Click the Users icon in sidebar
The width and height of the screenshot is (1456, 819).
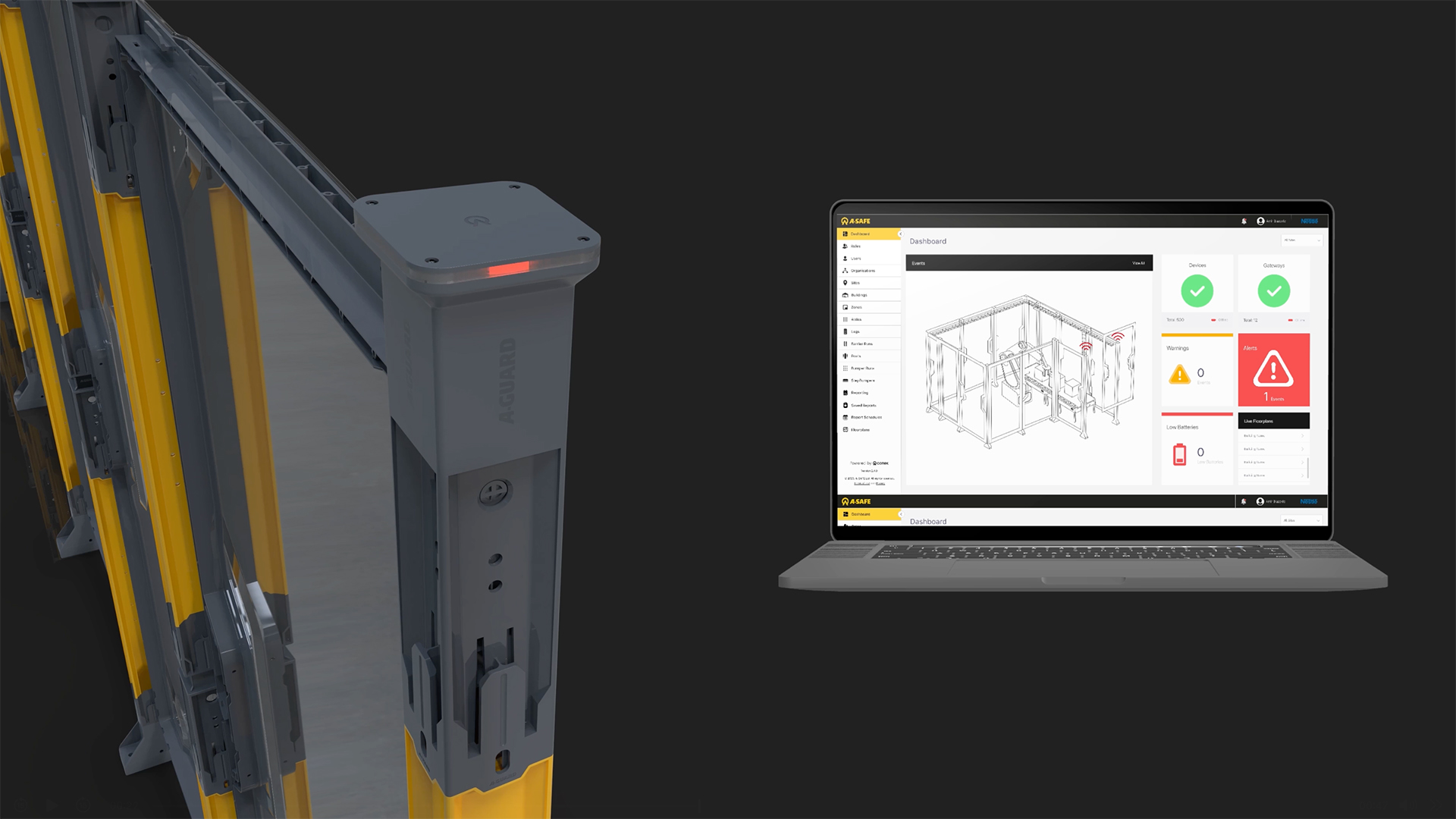point(846,259)
